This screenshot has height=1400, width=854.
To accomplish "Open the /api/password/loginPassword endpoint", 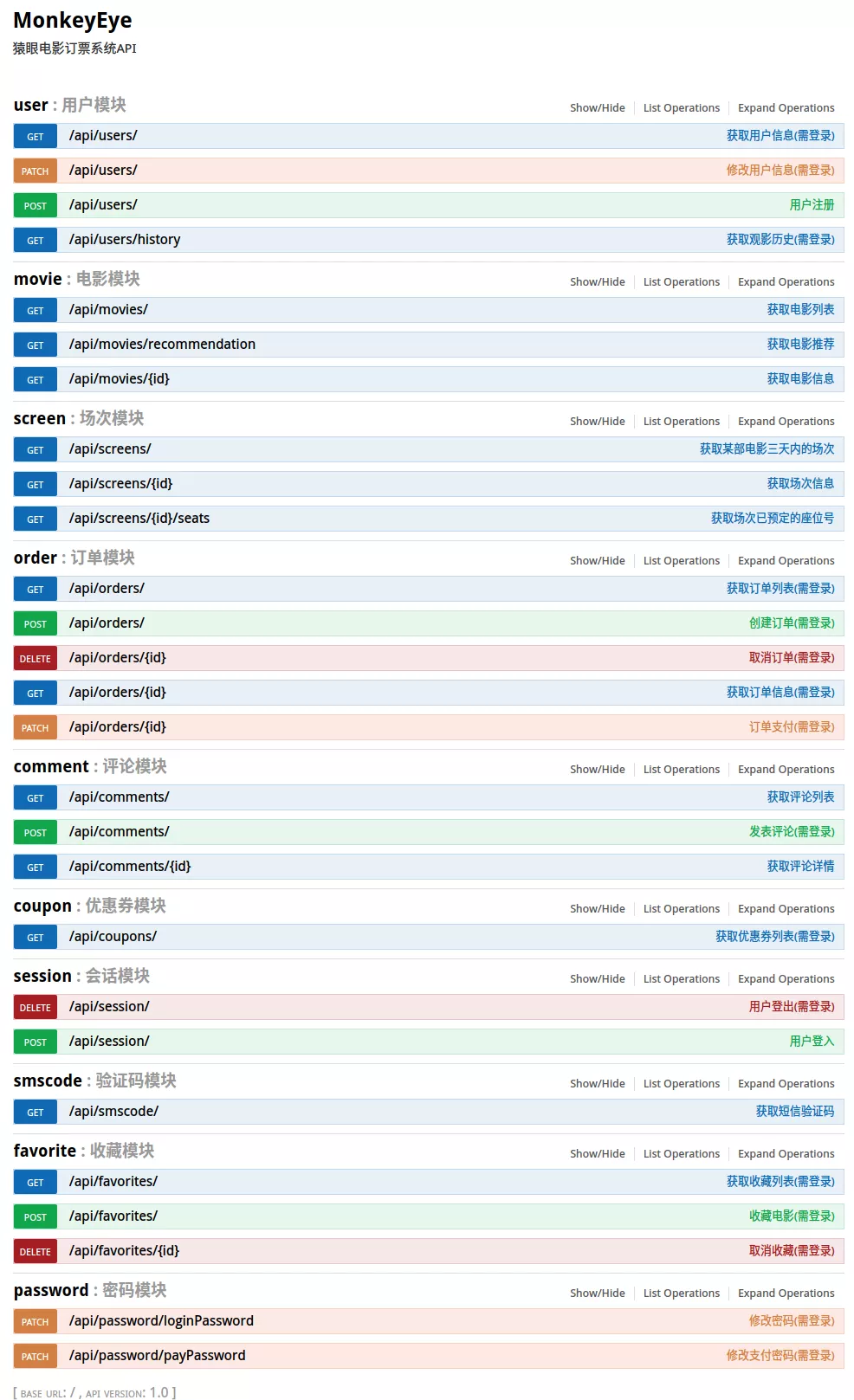I will (161, 1321).
